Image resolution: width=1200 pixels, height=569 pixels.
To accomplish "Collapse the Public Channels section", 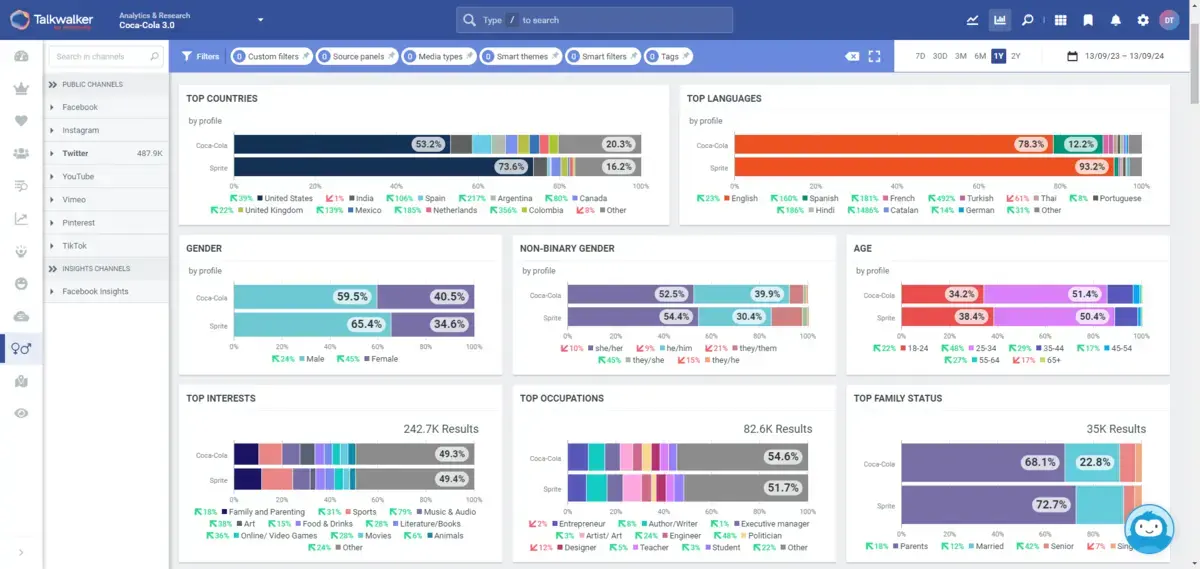I will (x=52, y=85).
